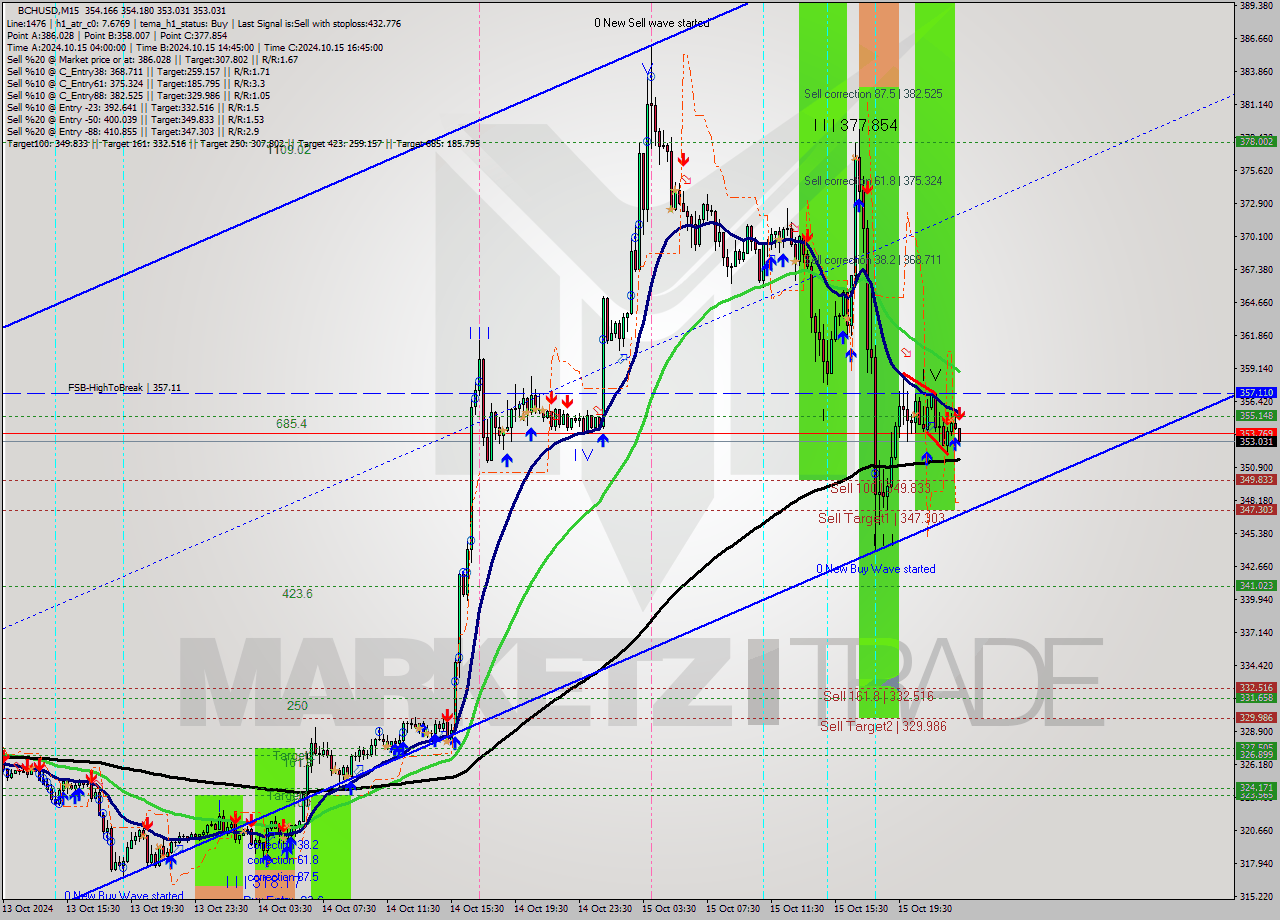
Task: Click '14 Oct 03:30' on the time axis
Action: pos(285,909)
